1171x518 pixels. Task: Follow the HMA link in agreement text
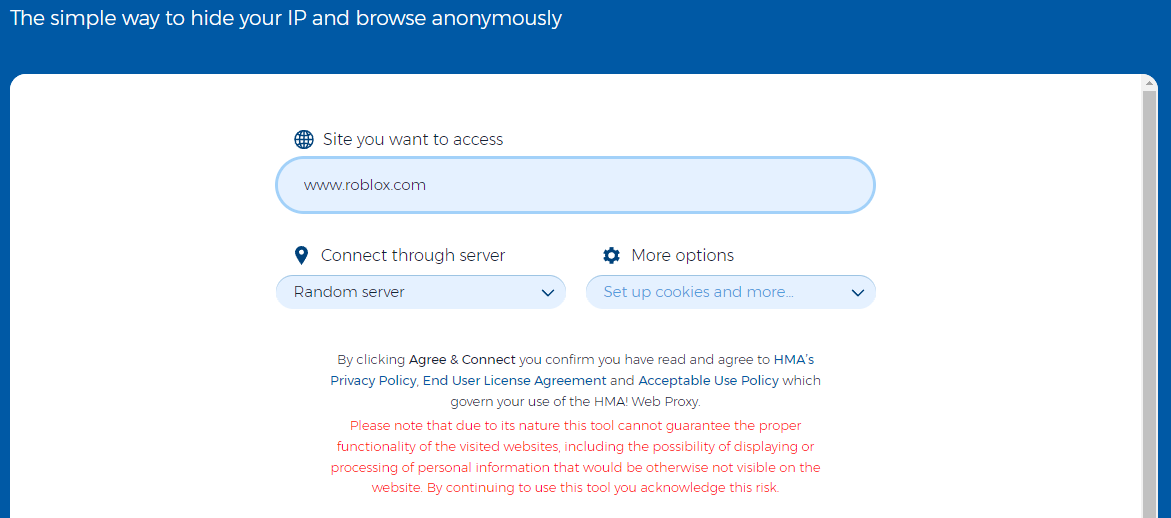point(790,359)
